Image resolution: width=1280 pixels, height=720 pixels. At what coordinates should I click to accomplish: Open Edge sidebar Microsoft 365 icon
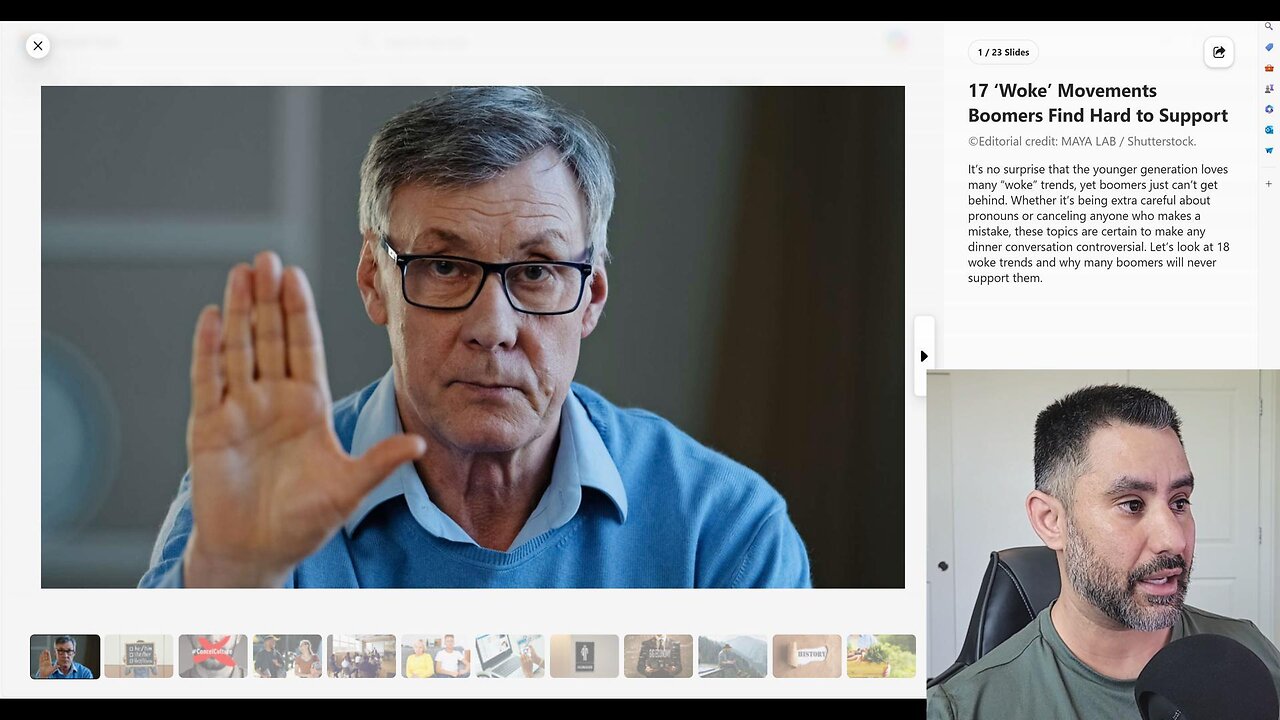tap(1269, 109)
